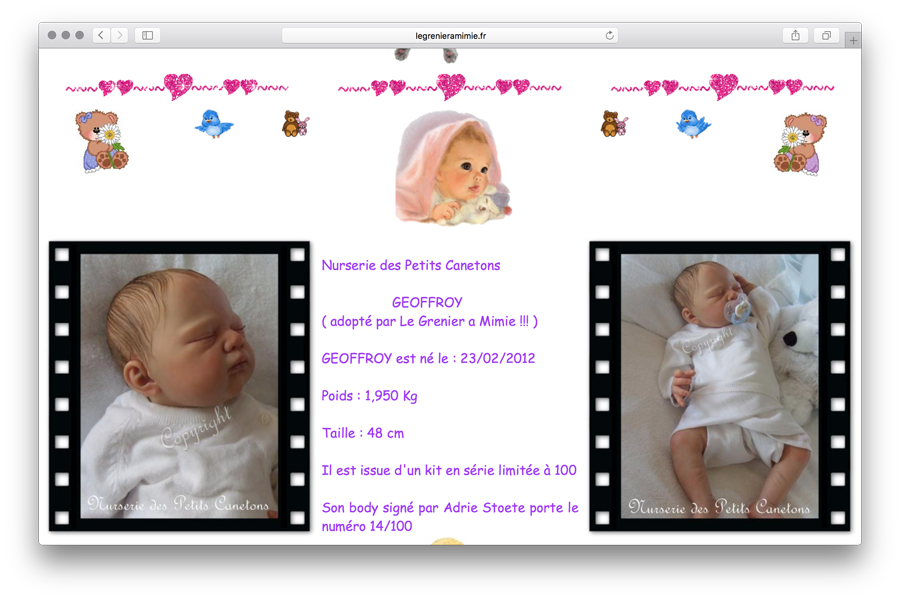Click the Safari back navigation arrow
The width and height of the screenshot is (900, 600).
pos(101,35)
